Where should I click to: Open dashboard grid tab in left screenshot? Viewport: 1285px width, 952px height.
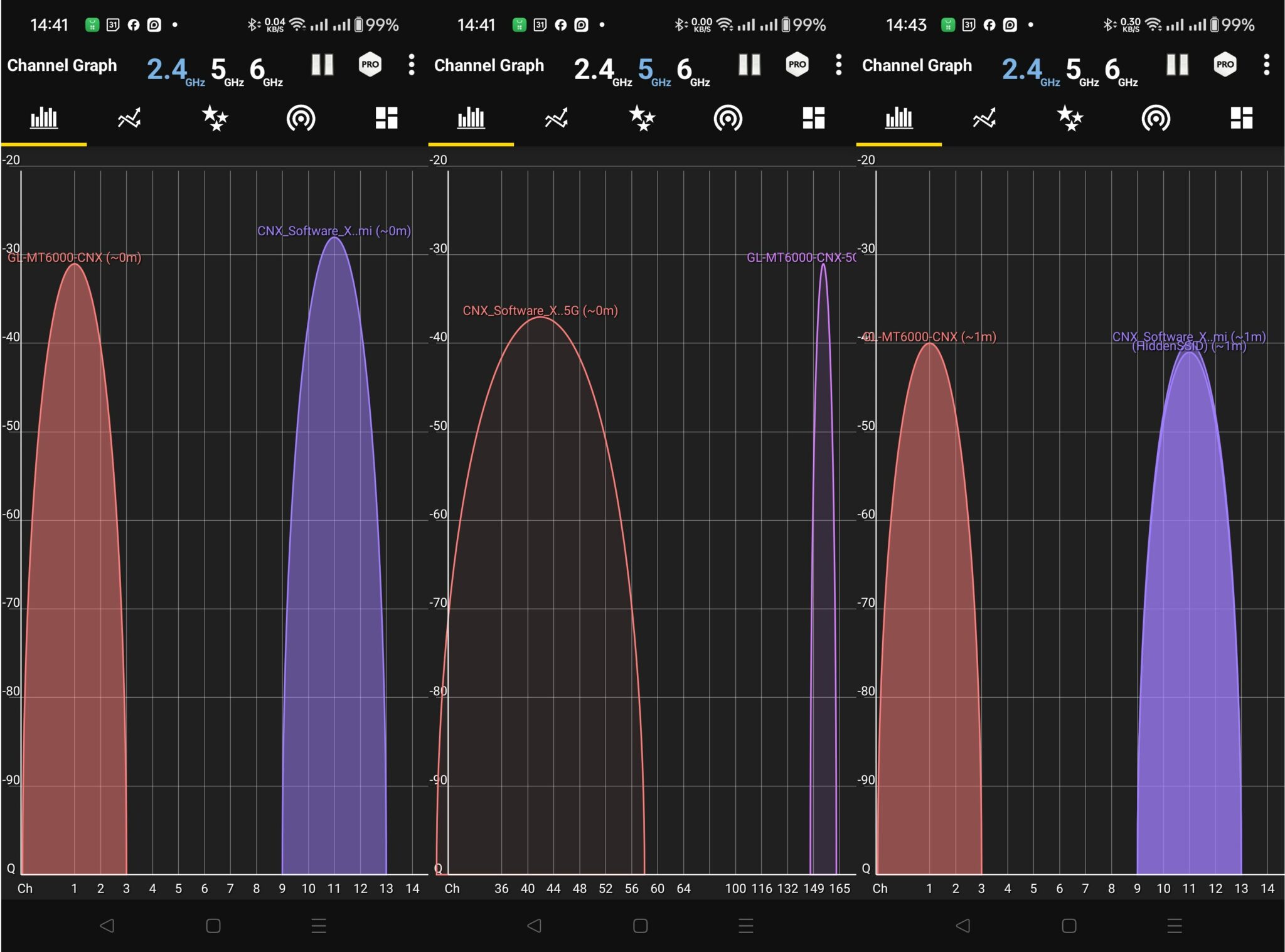387,118
